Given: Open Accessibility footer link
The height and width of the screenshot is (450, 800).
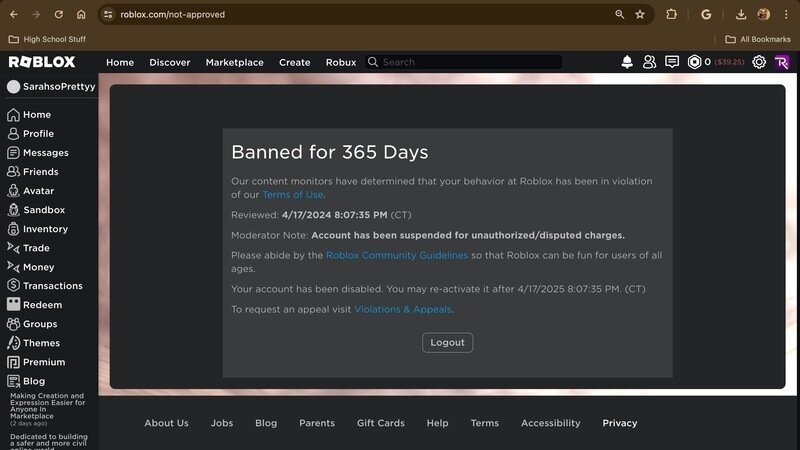Looking at the screenshot, I should coord(551,423).
